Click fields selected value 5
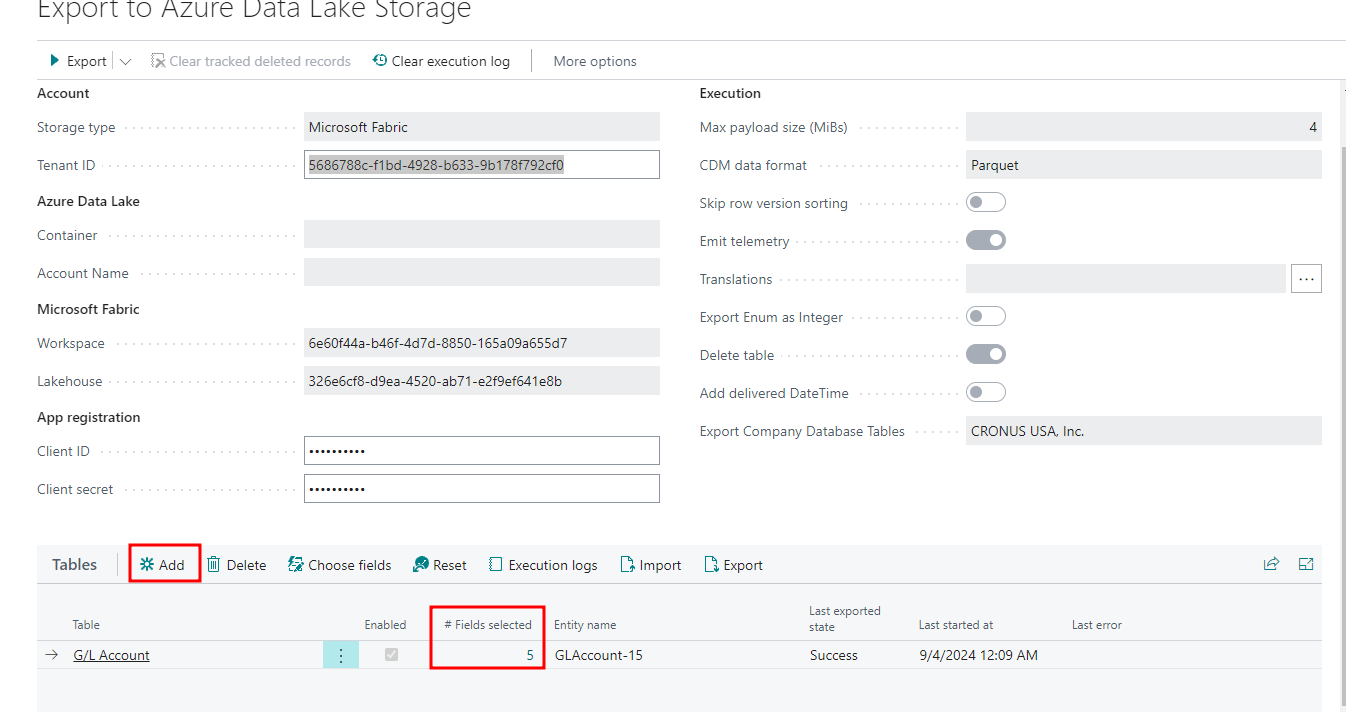The width and height of the screenshot is (1346, 712). [530, 655]
